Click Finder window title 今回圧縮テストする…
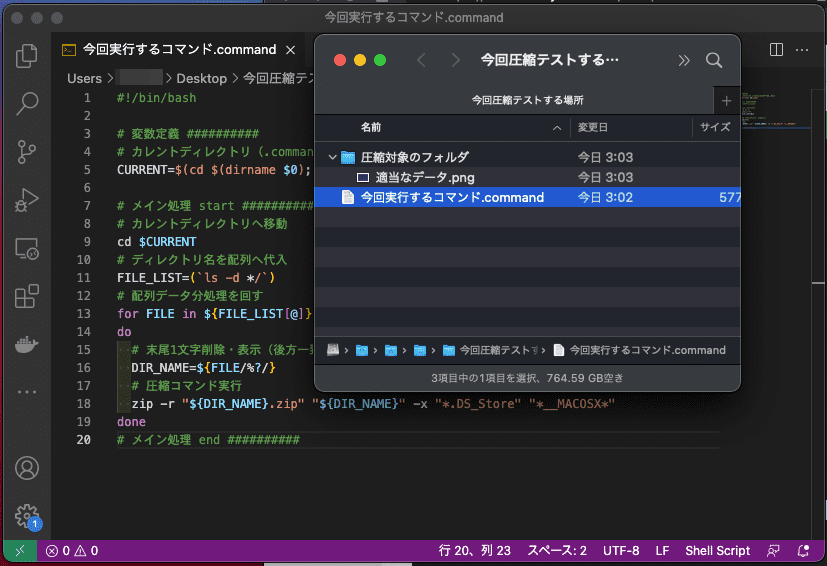Viewport: 827px width, 566px height. [x=549, y=60]
